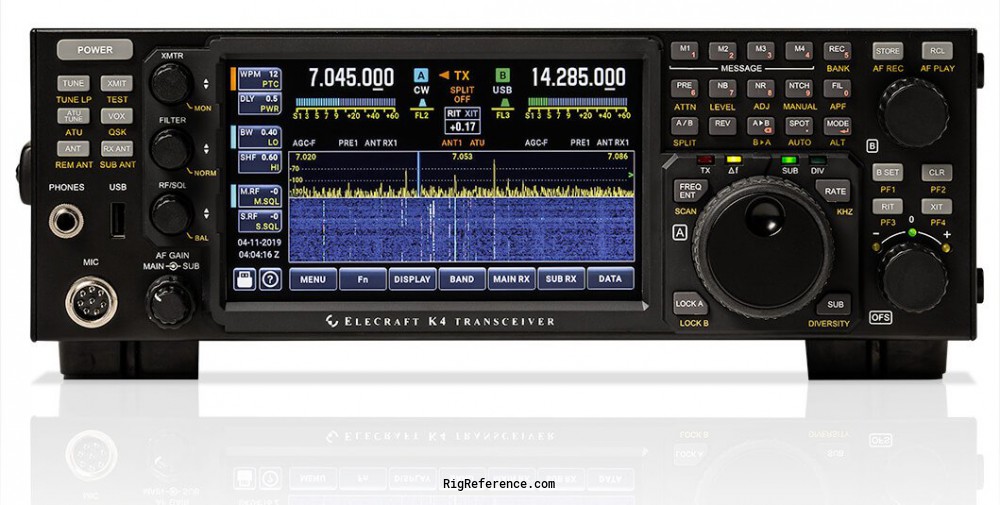Push the ANT key above REM ANT
Image resolution: width=1000 pixels, height=505 pixels.
click(x=73, y=149)
